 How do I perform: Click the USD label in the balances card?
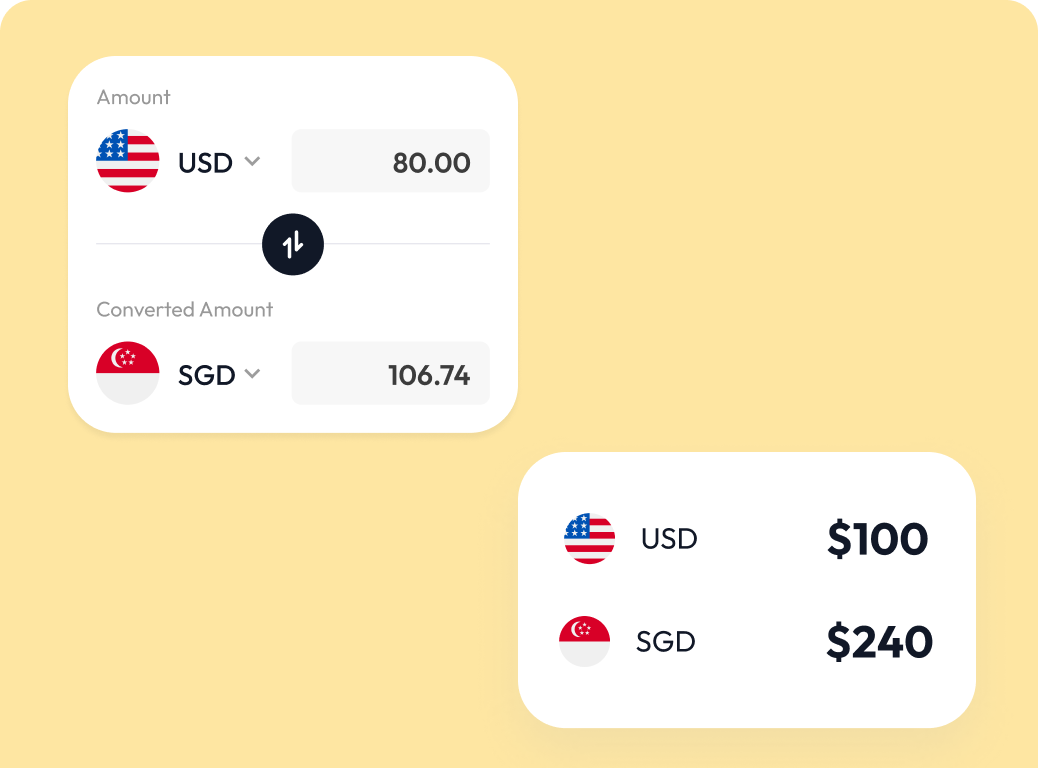click(669, 539)
